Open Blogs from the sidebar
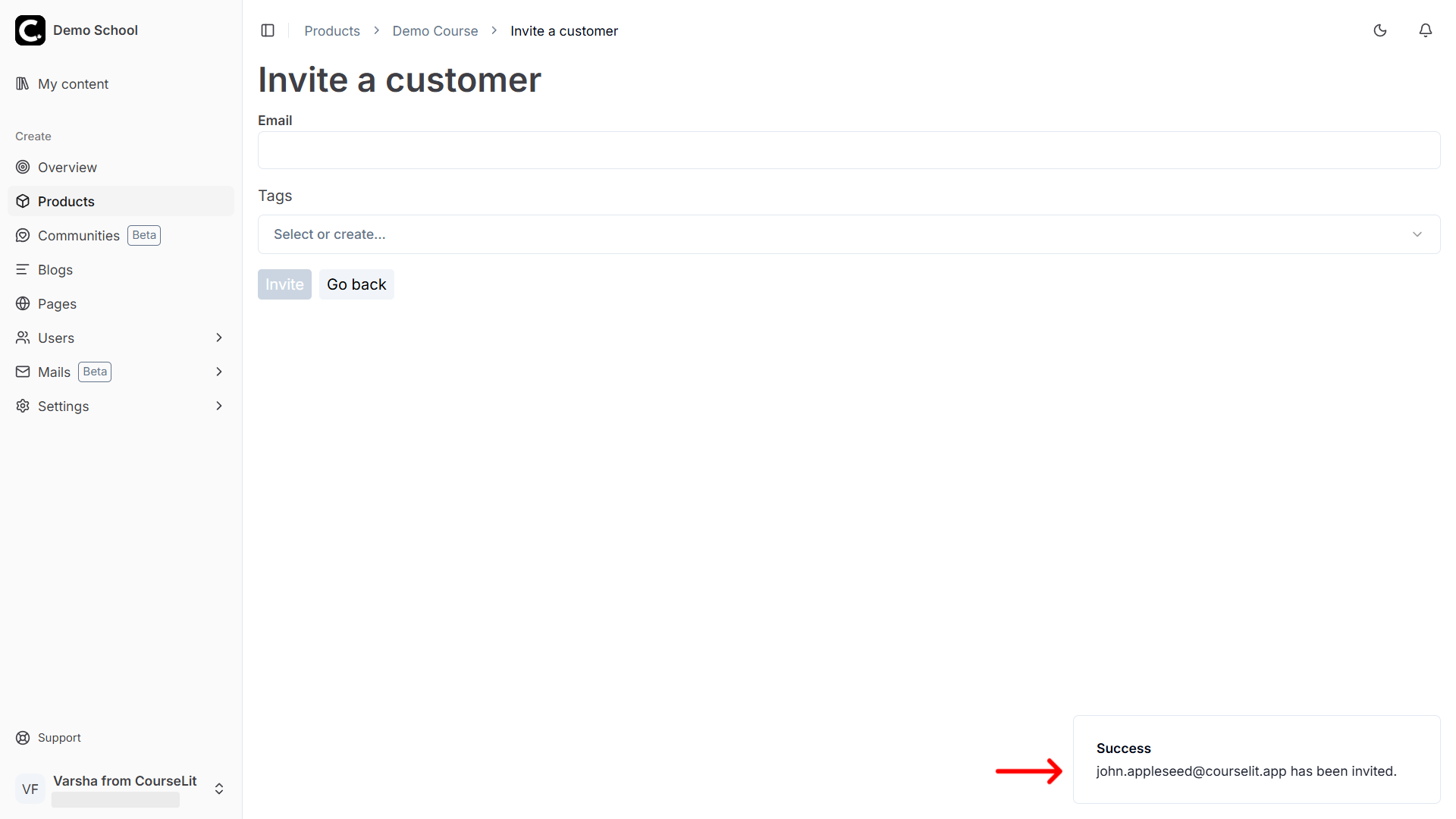Viewport: 1456px width, 819px height. tap(54, 269)
